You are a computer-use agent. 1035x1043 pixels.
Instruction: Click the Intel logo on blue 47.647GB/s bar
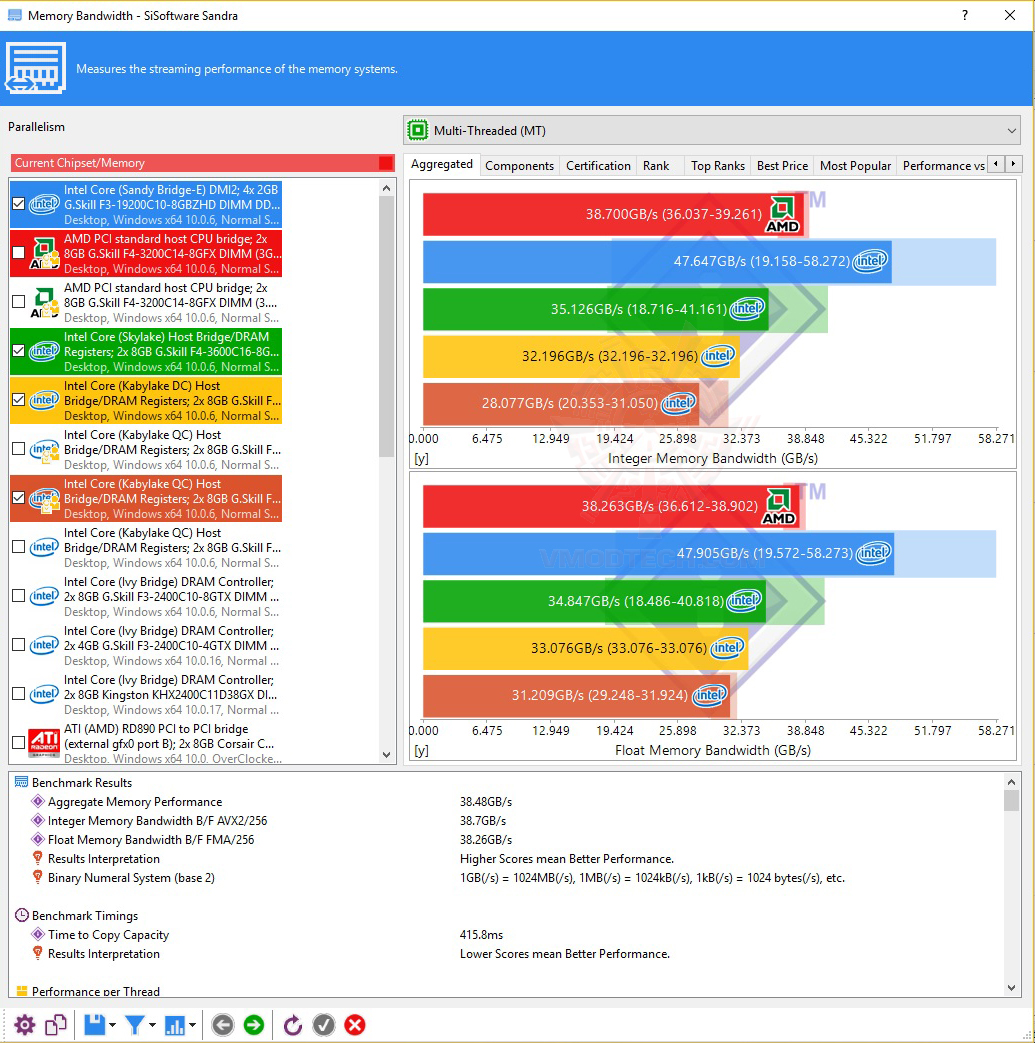[871, 261]
